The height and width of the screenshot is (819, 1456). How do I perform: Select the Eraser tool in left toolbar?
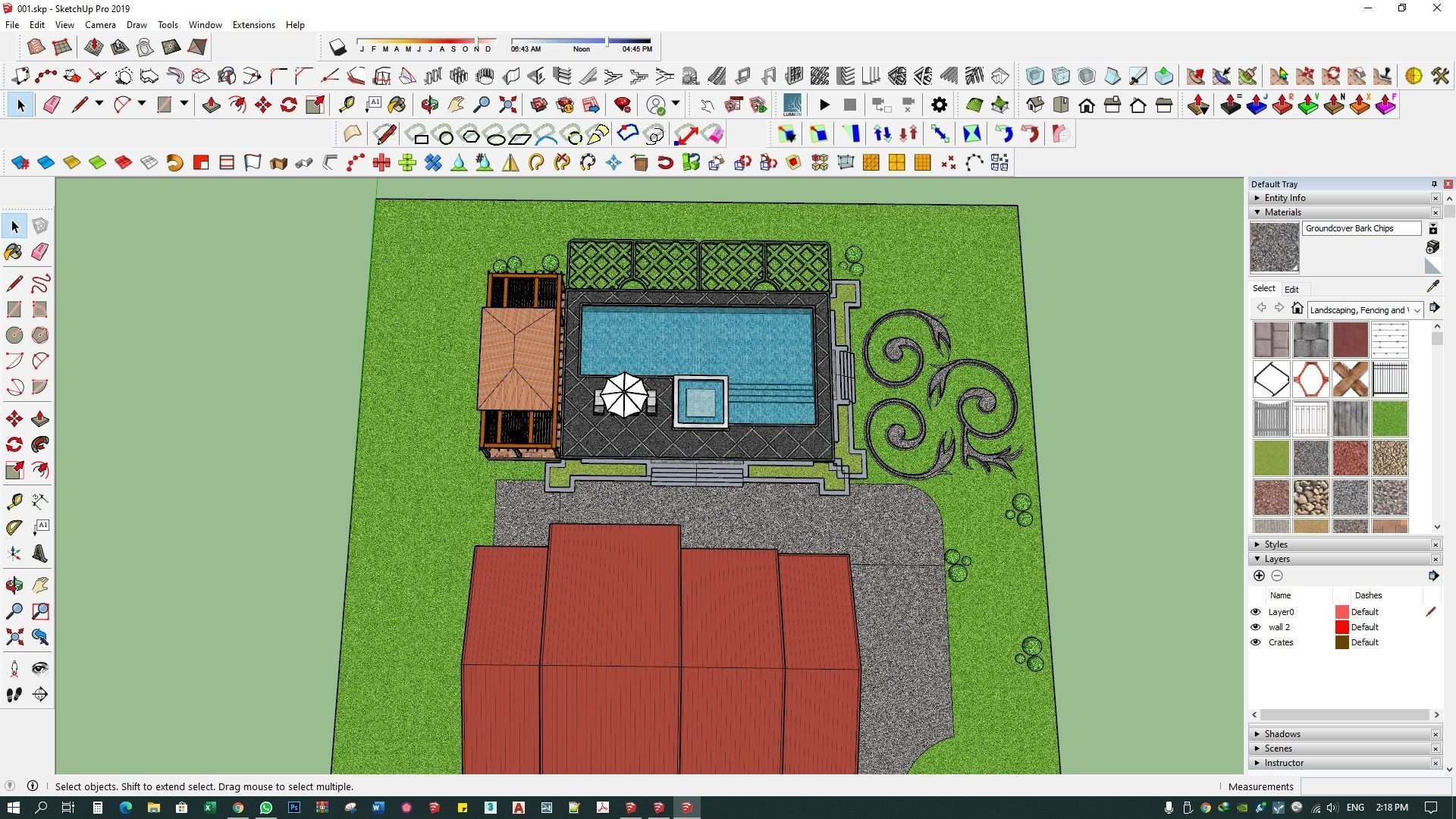tap(40, 252)
